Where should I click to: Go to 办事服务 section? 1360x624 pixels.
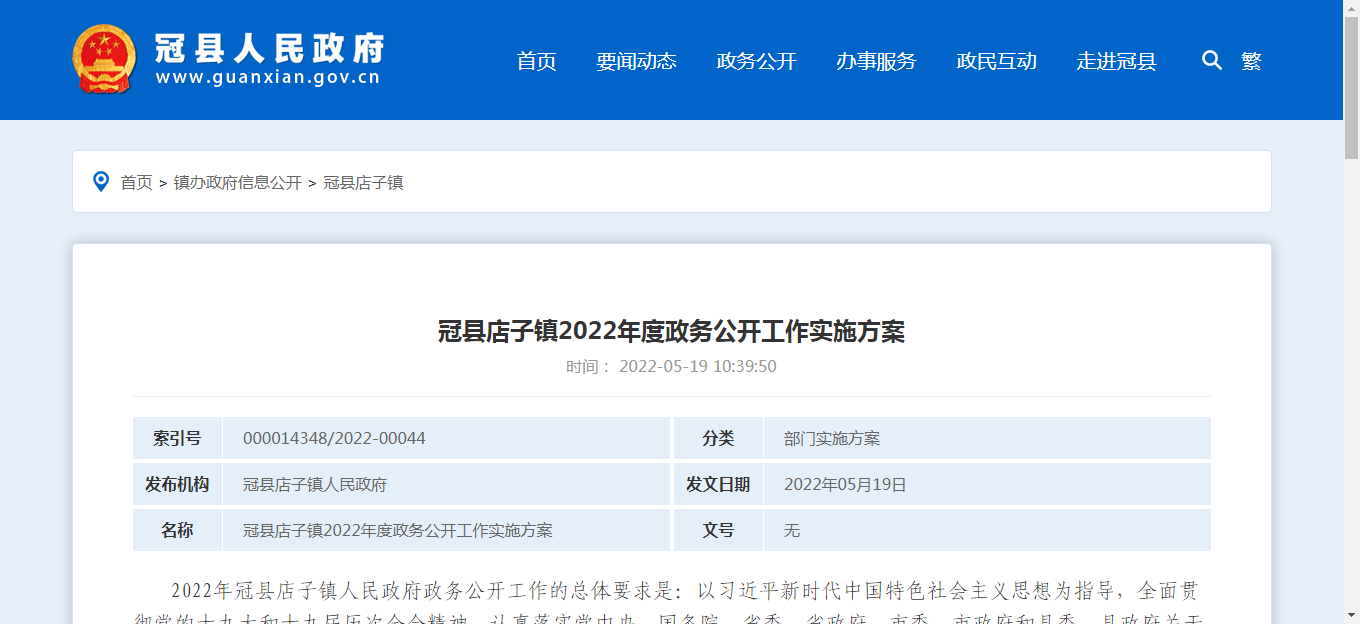[876, 61]
